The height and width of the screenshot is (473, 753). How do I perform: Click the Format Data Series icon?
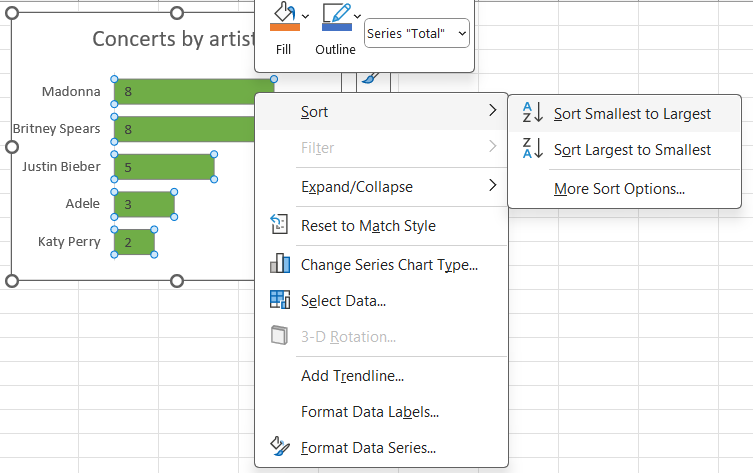coord(280,447)
